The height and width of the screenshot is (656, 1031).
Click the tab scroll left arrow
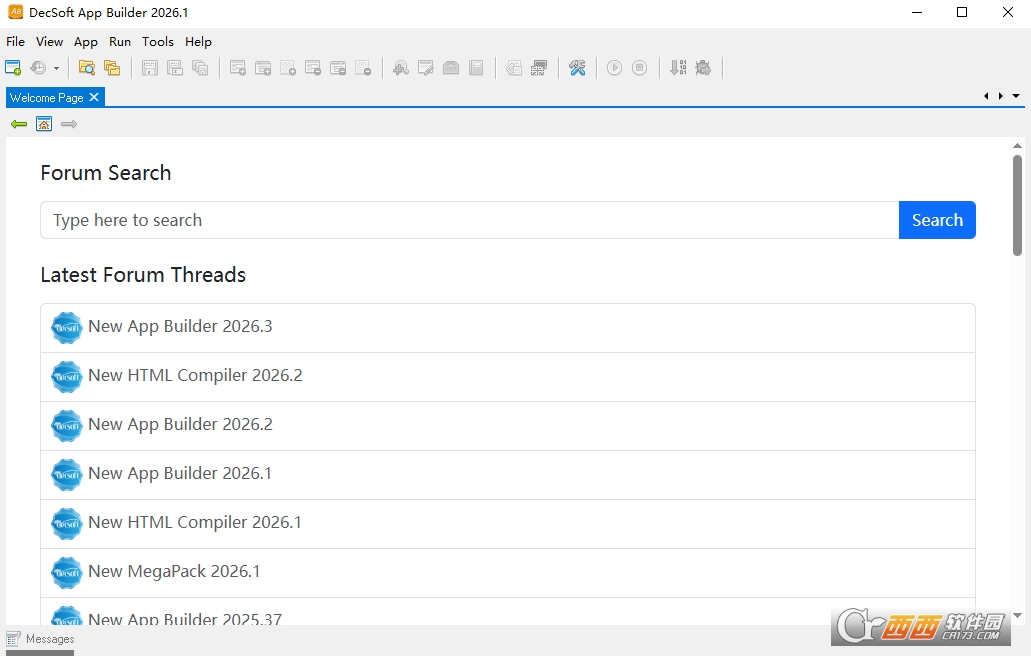point(986,96)
